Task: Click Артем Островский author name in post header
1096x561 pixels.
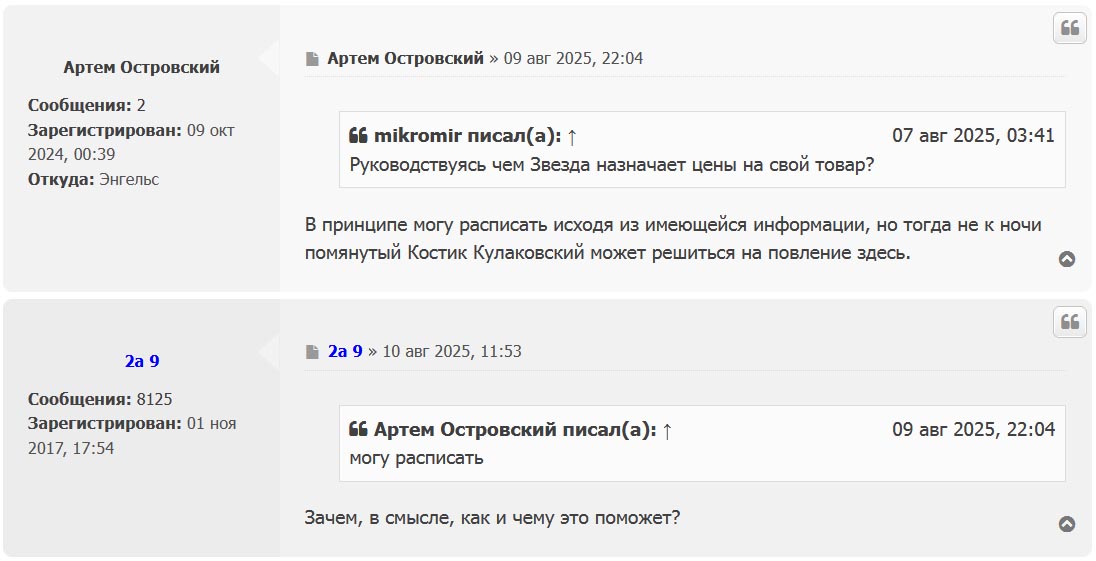Action: 405,58
